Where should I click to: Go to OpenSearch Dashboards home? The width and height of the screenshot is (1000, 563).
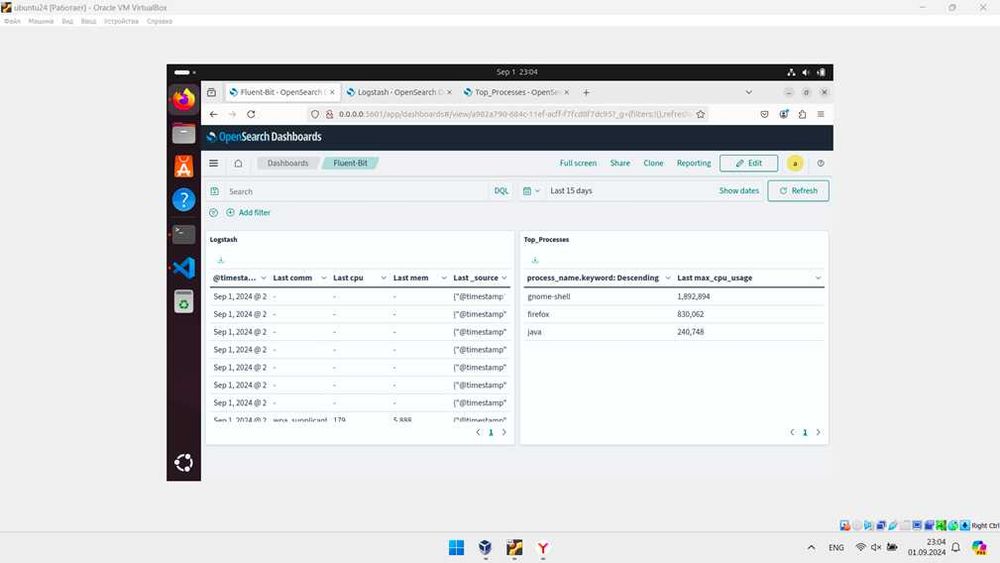pyautogui.click(x=238, y=163)
